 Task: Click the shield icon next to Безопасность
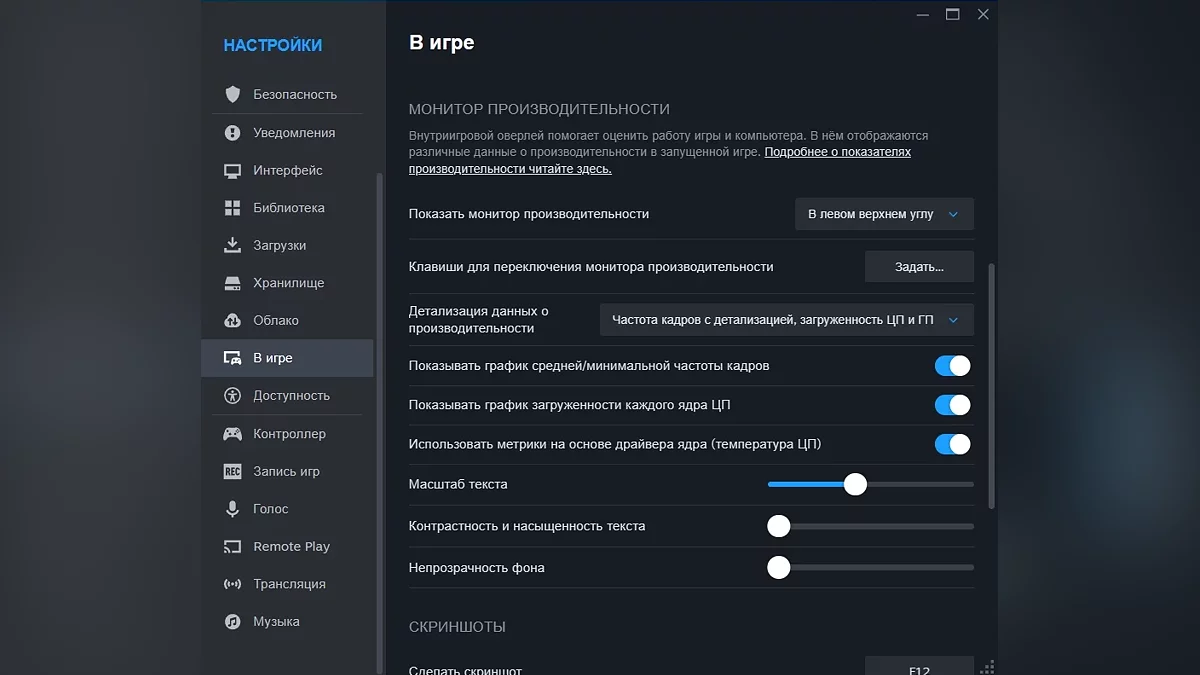click(233, 94)
